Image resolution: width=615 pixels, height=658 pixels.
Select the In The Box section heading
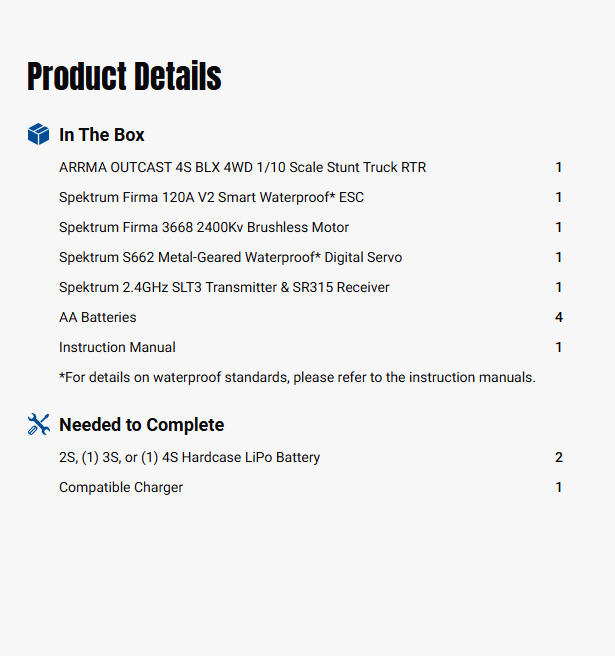click(x=102, y=135)
